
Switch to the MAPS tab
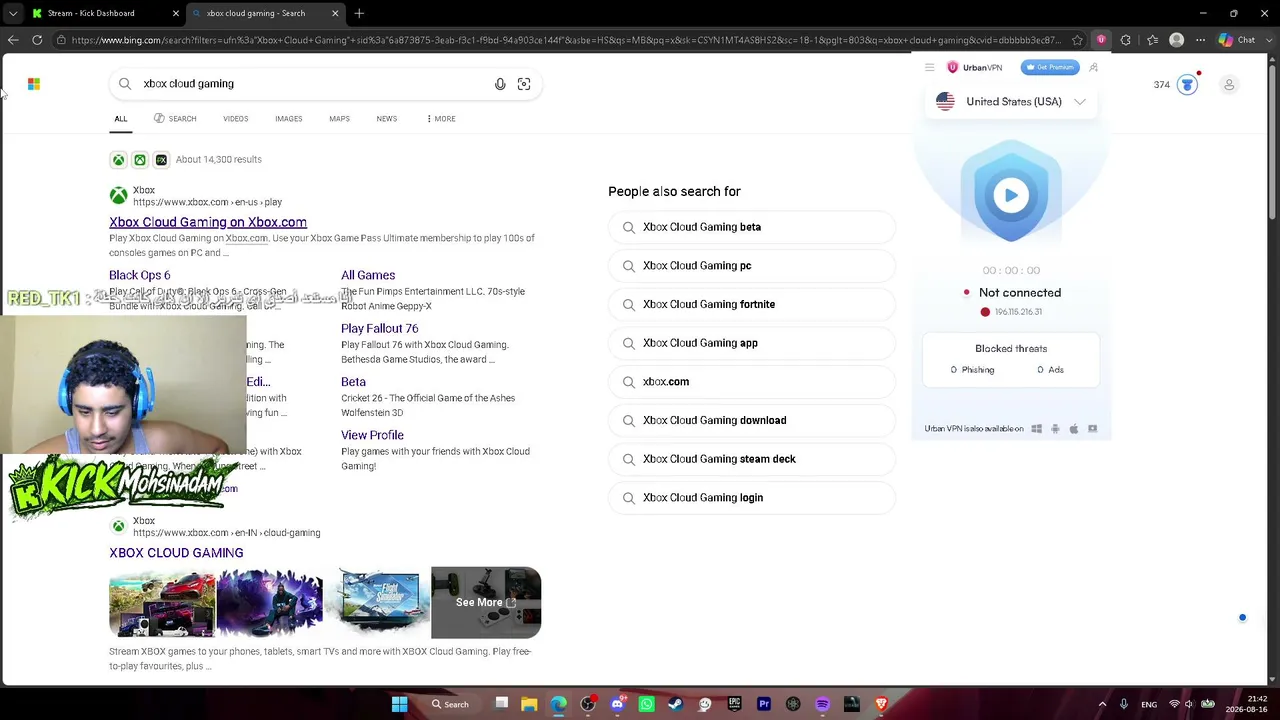[x=340, y=119]
